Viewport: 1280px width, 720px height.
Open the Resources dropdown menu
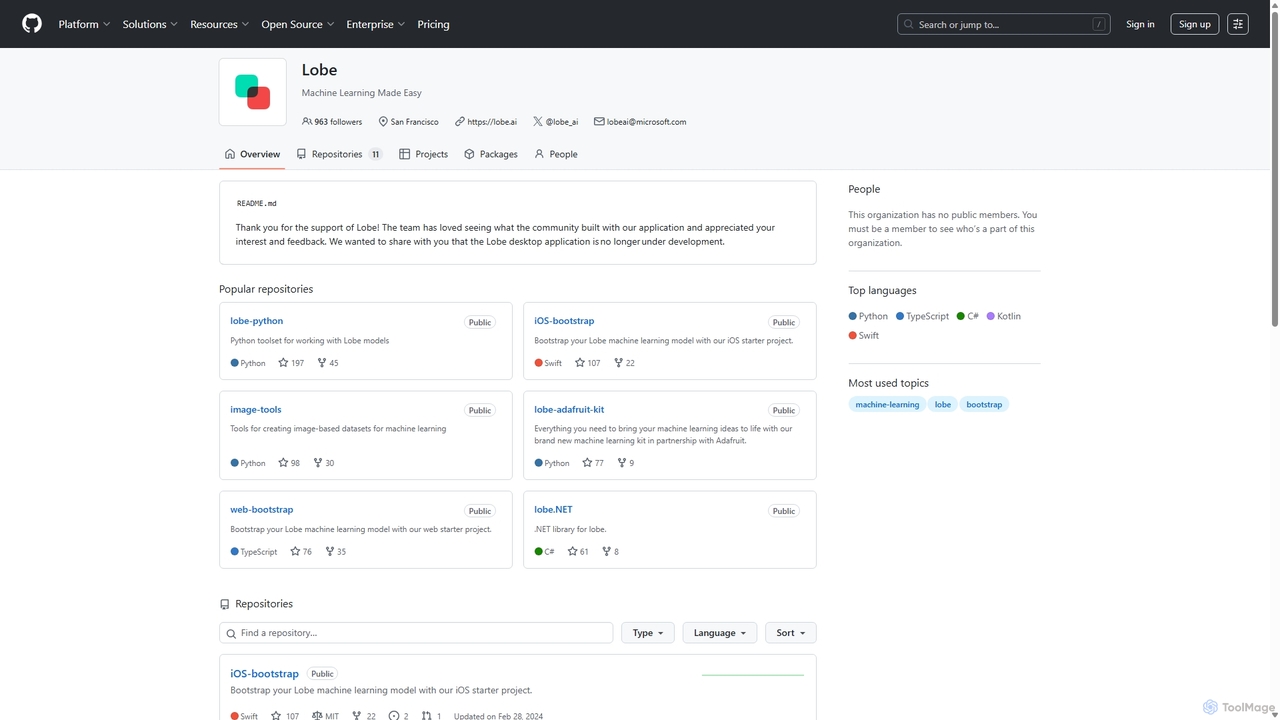coord(219,24)
